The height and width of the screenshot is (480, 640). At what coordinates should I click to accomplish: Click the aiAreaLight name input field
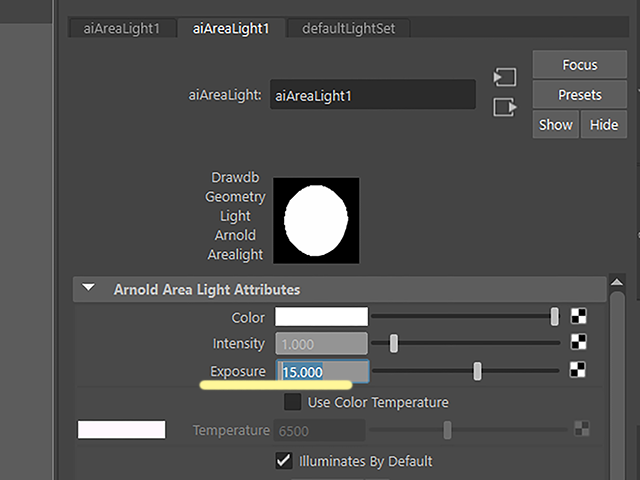373,95
